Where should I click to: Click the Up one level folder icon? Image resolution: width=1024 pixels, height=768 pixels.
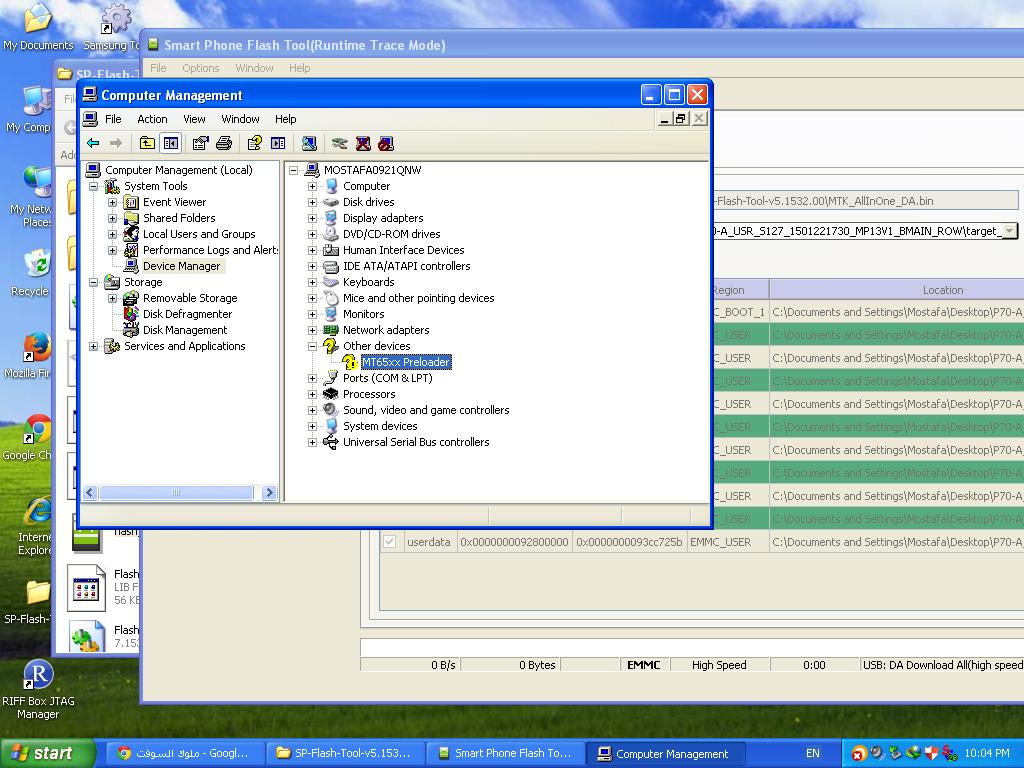click(147, 143)
